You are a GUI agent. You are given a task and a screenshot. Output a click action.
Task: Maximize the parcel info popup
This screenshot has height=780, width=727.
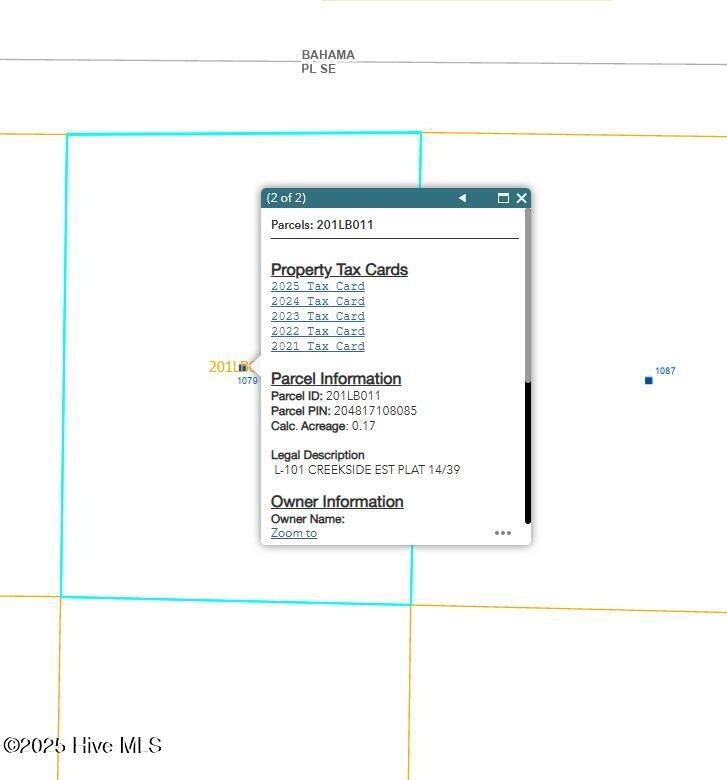coord(503,198)
